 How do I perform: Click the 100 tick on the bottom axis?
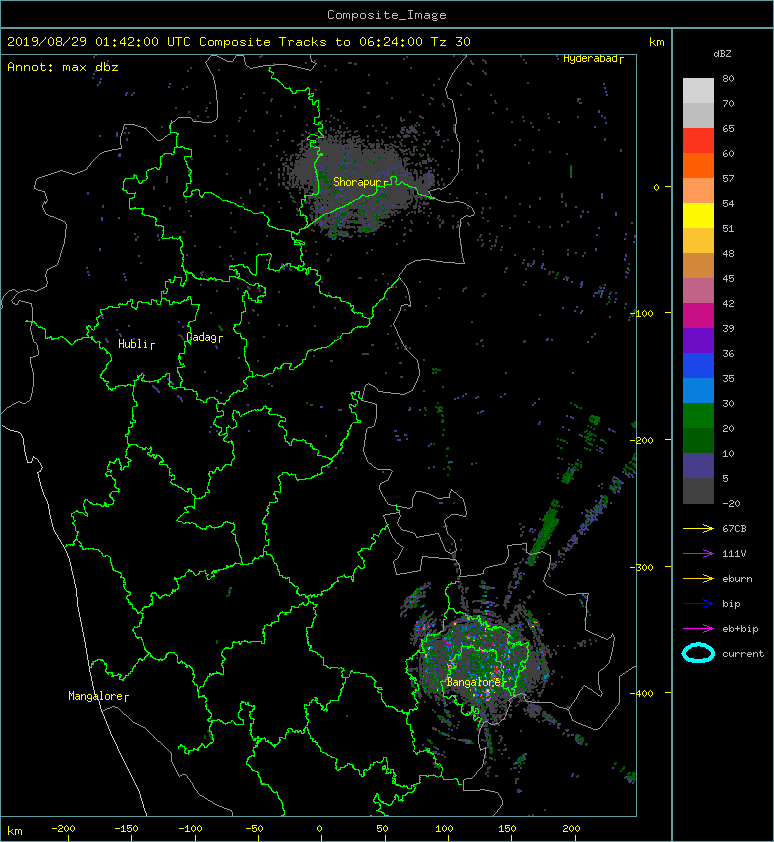444,829
